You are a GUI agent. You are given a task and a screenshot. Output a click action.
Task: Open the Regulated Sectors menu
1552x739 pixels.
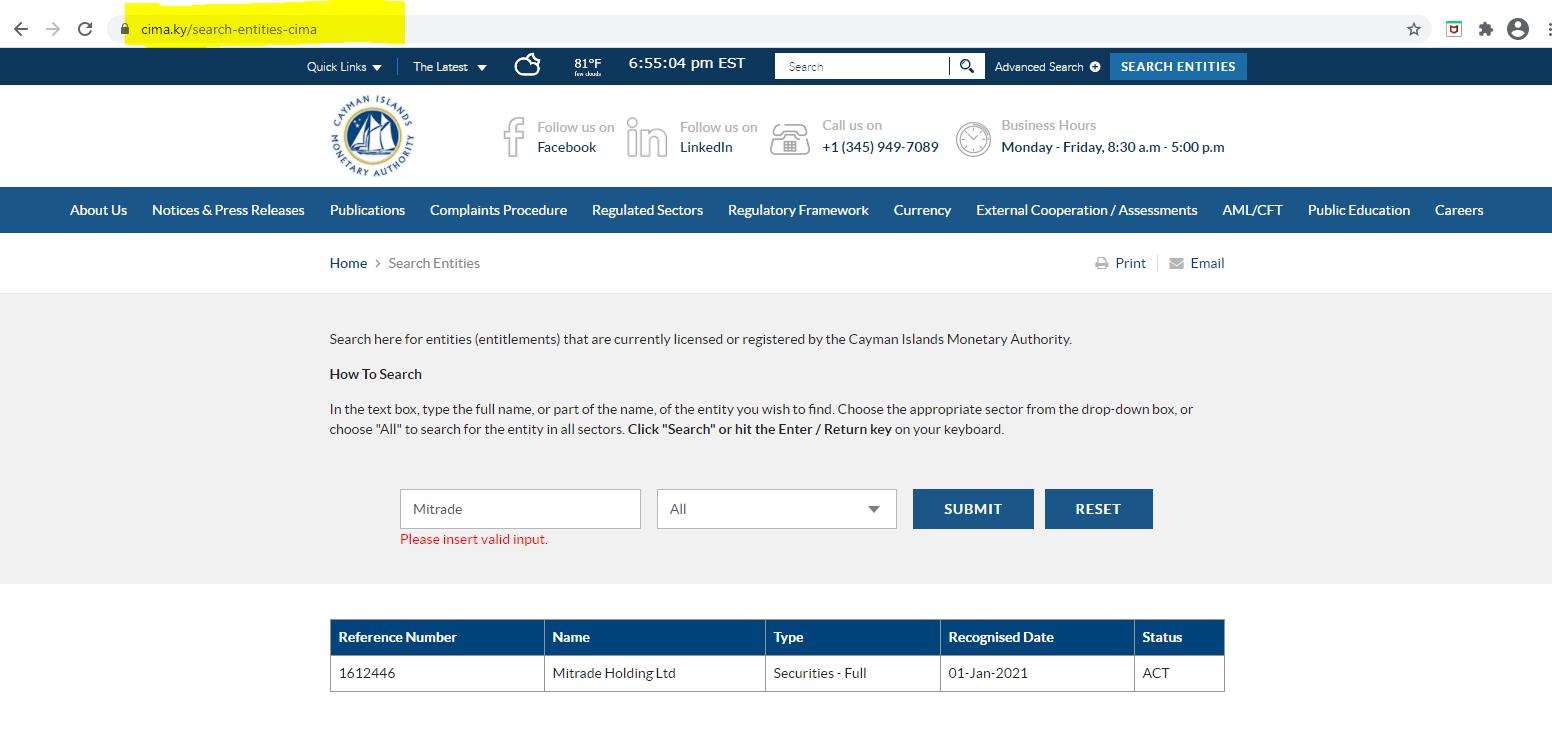click(x=647, y=210)
